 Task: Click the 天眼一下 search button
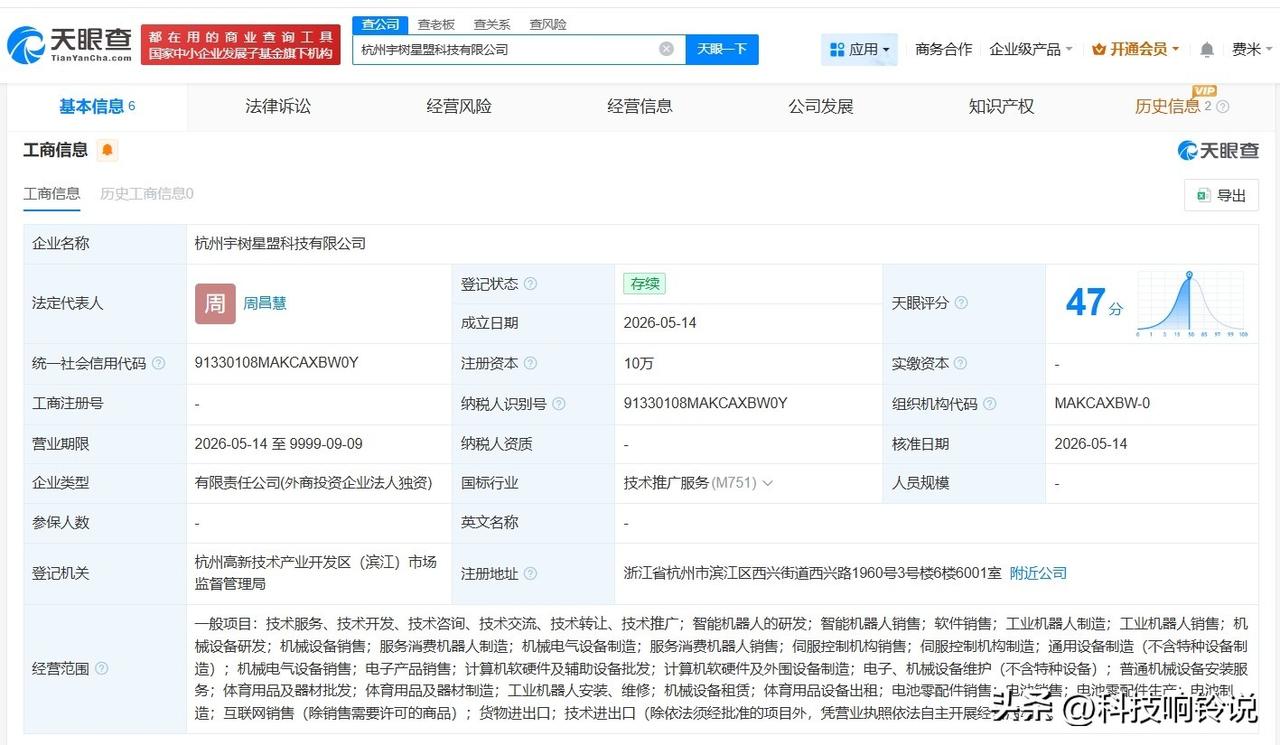[x=722, y=49]
